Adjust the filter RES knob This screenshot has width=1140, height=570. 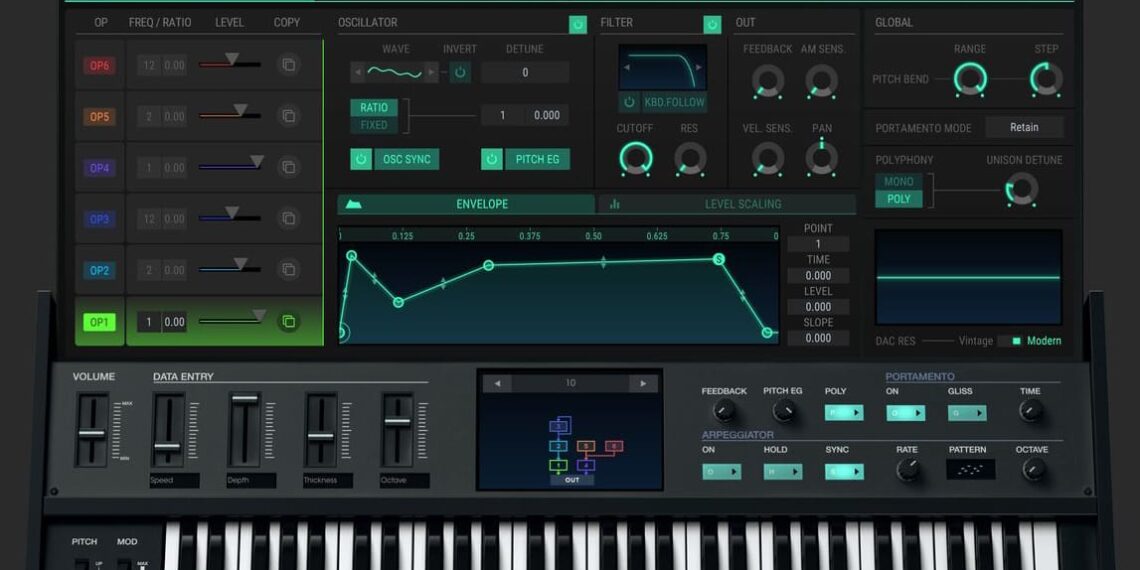(x=690, y=158)
